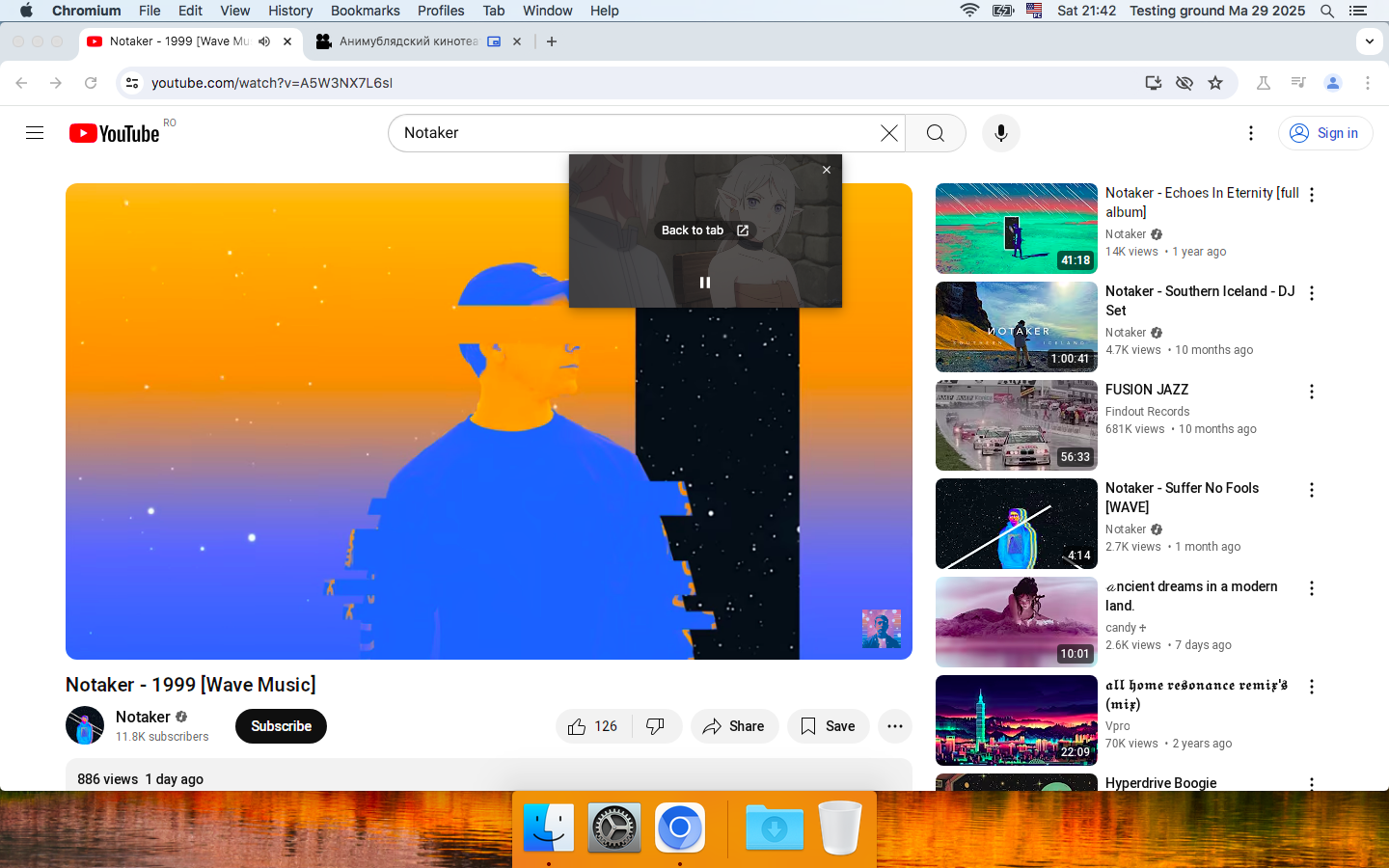Pause the picture-in-picture video
1389x868 pixels.
point(705,283)
